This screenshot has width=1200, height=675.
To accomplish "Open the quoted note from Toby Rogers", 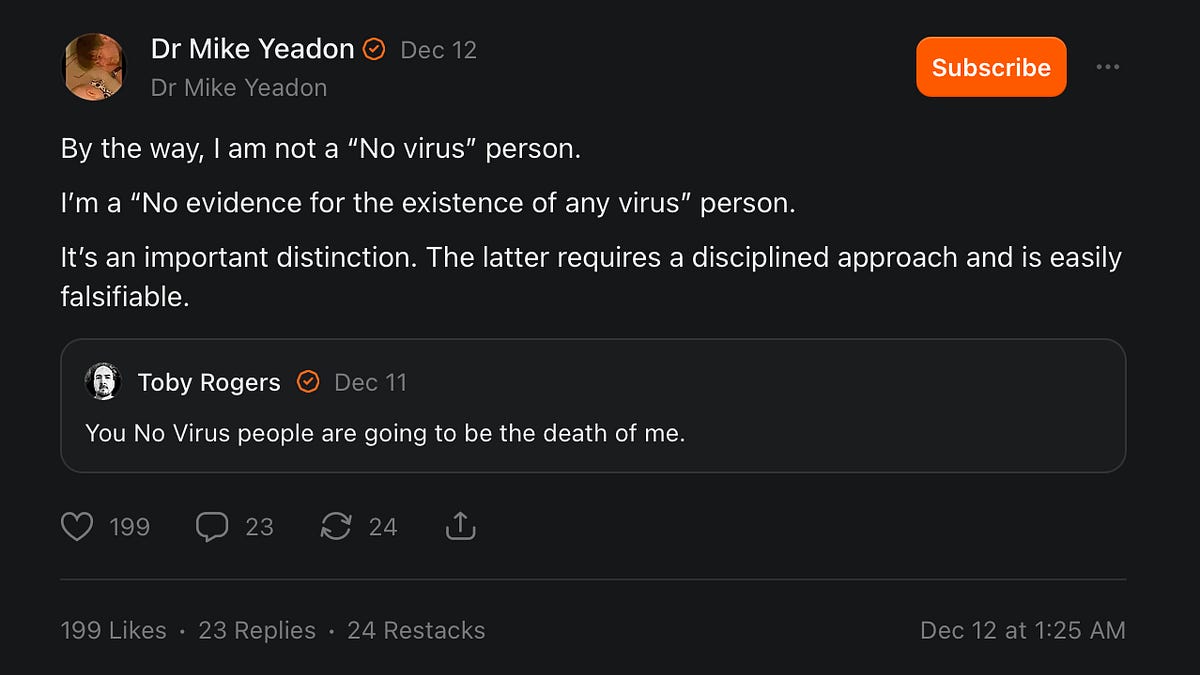I will coord(595,432).
